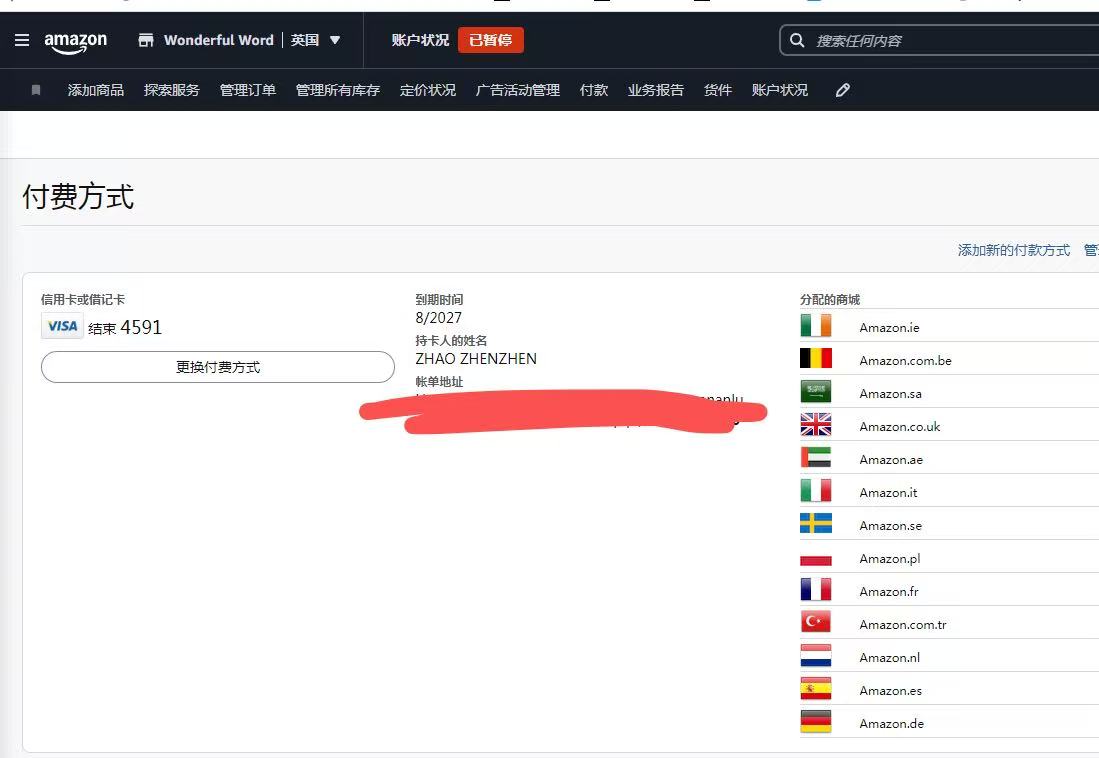Image resolution: width=1099 pixels, height=758 pixels.
Task: Click the Ireland flag icon
Action: tap(816, 325)
